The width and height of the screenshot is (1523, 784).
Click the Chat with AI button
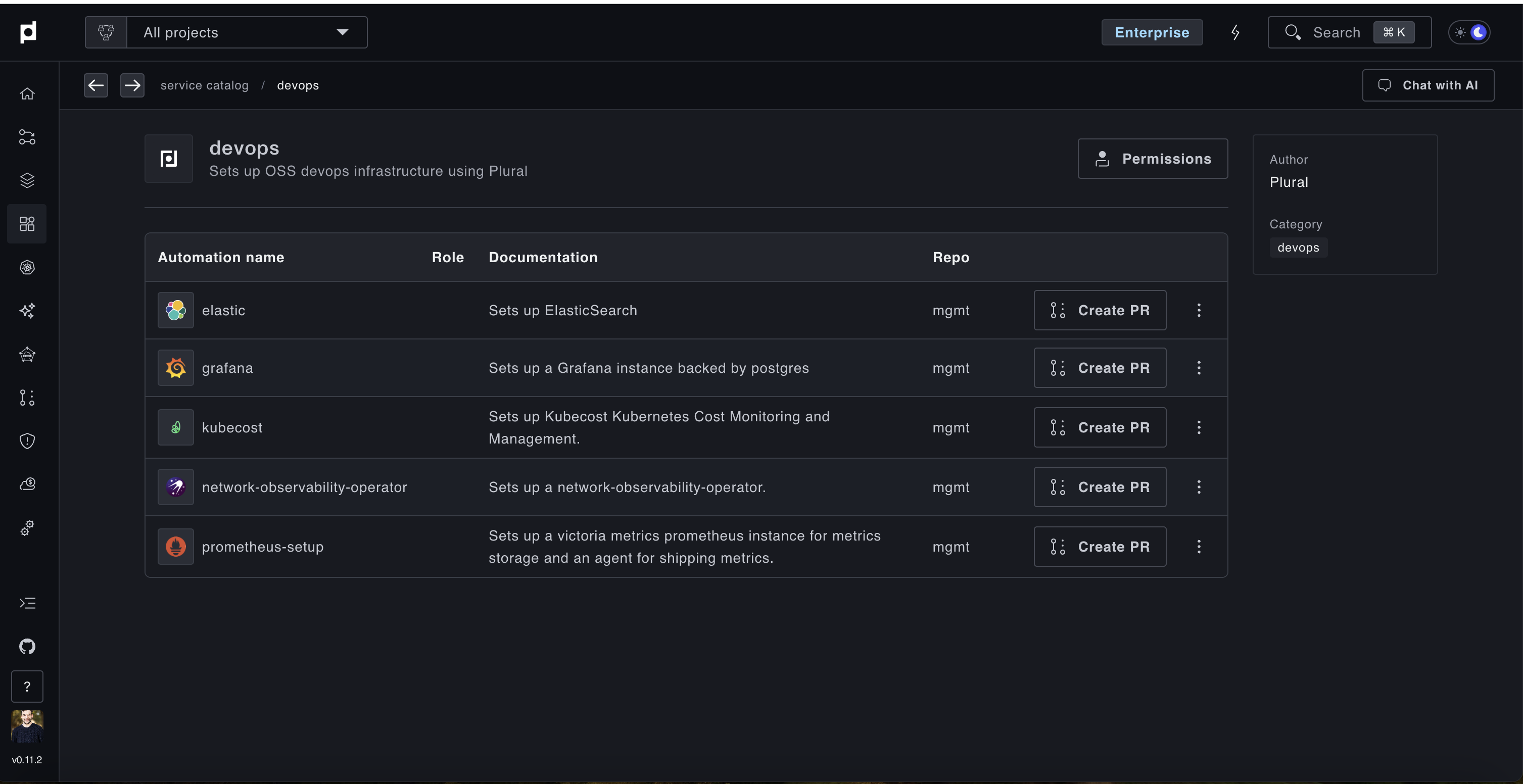click(x=1428, y=86)
